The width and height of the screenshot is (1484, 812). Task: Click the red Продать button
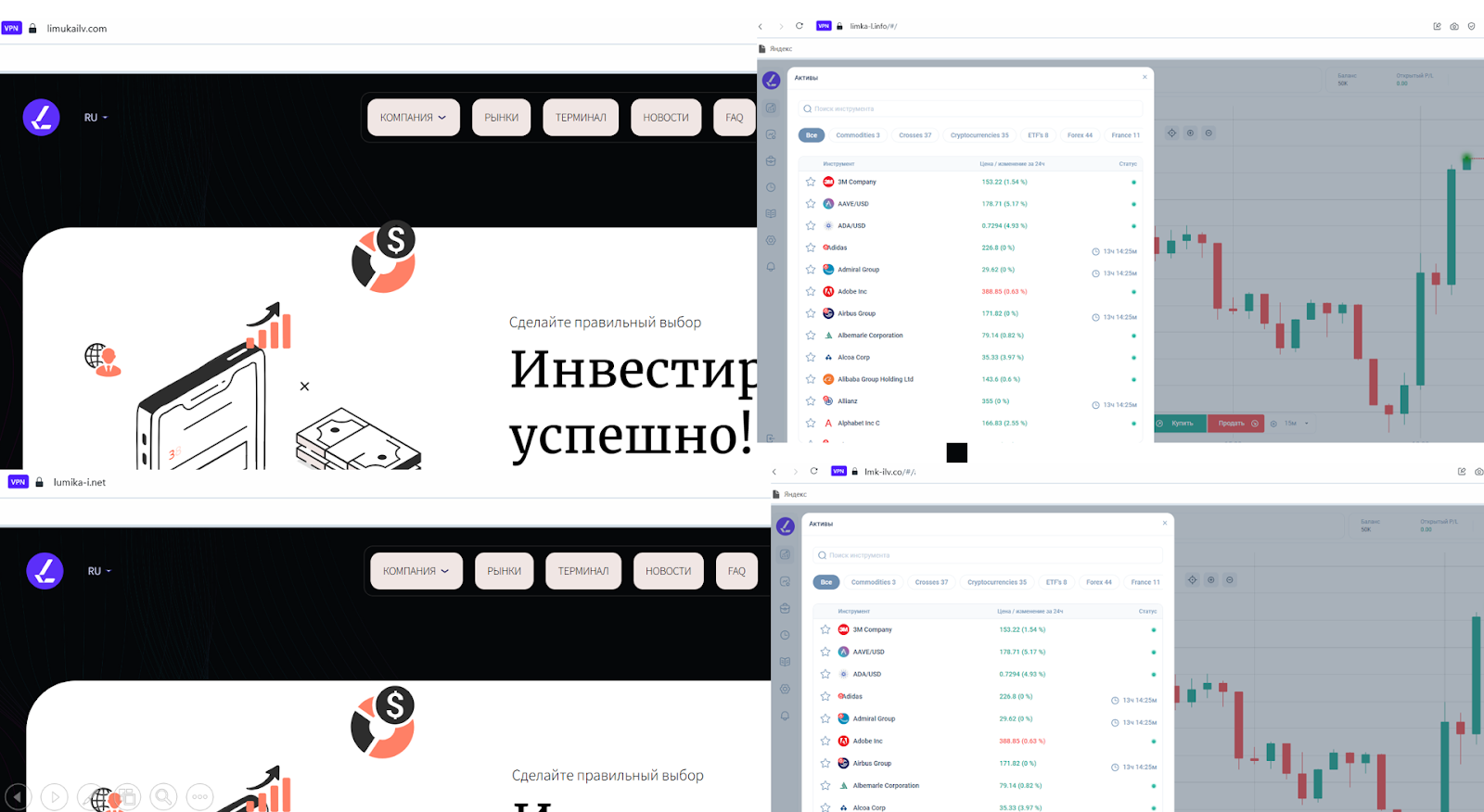1235,424
